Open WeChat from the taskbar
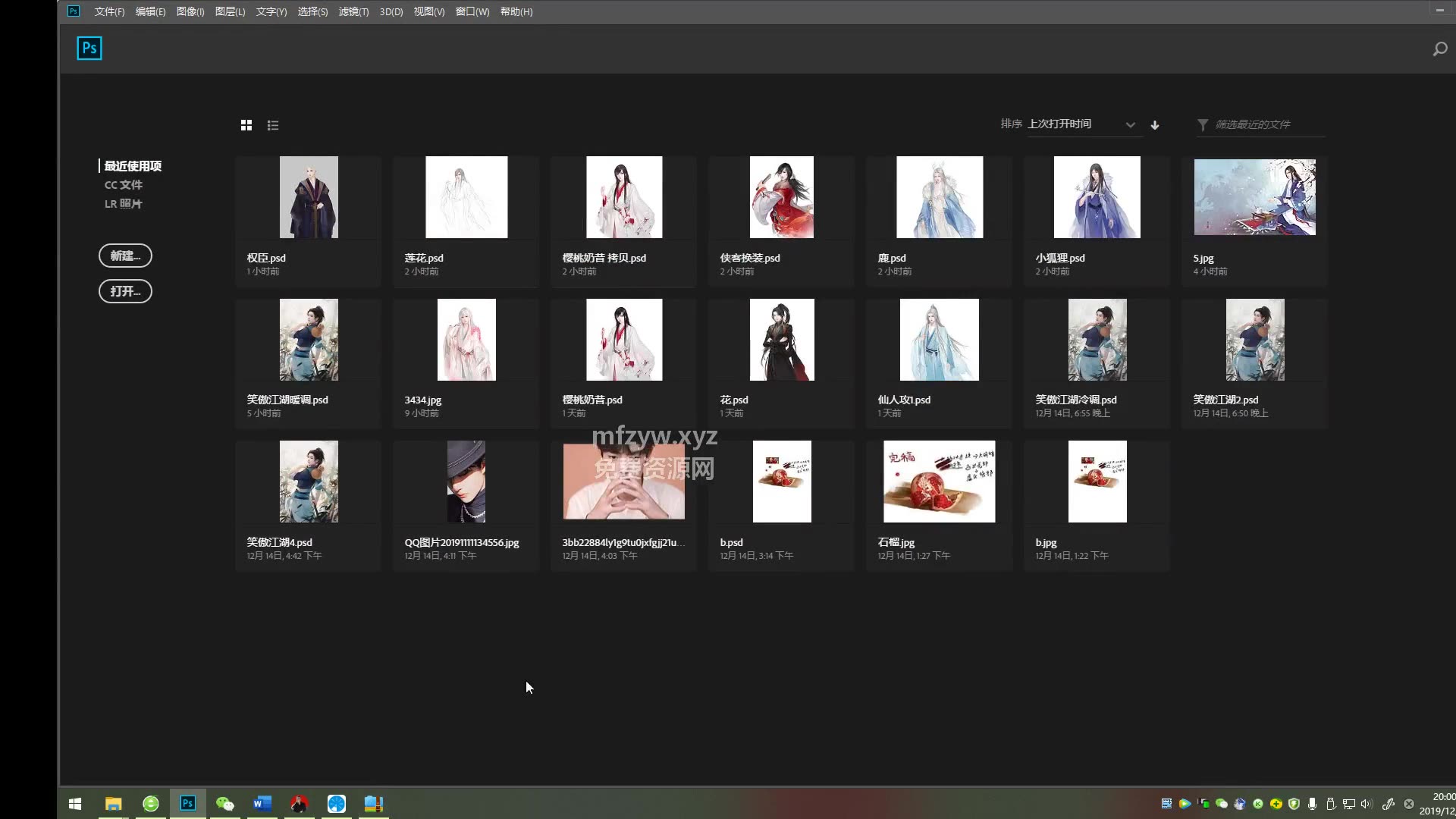 [x=225, y=804]
